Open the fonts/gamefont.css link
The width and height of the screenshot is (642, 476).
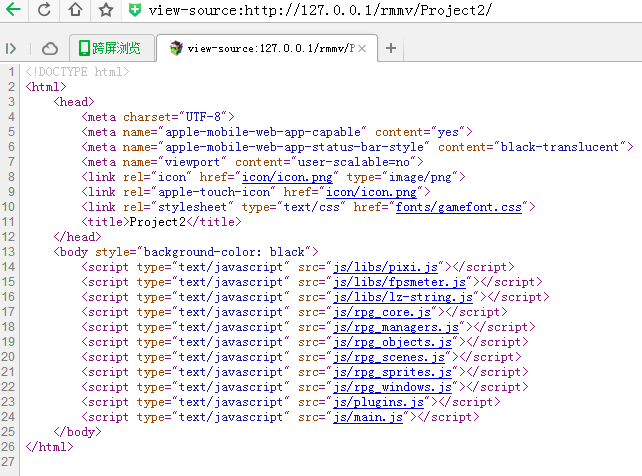(459, 207)
